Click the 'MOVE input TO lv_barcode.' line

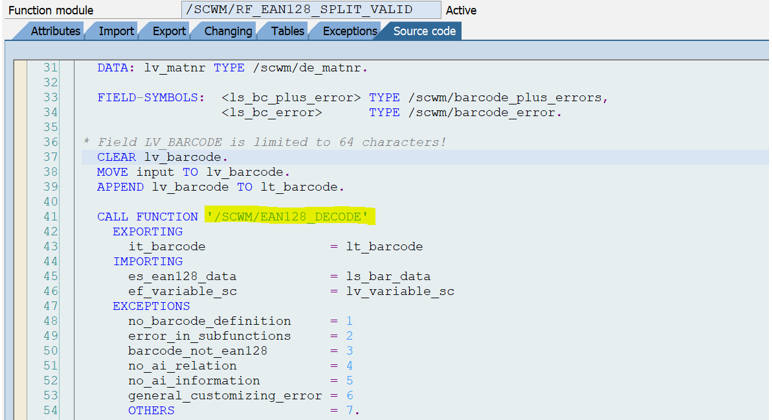pyautogui.click(x=193, y=172)
